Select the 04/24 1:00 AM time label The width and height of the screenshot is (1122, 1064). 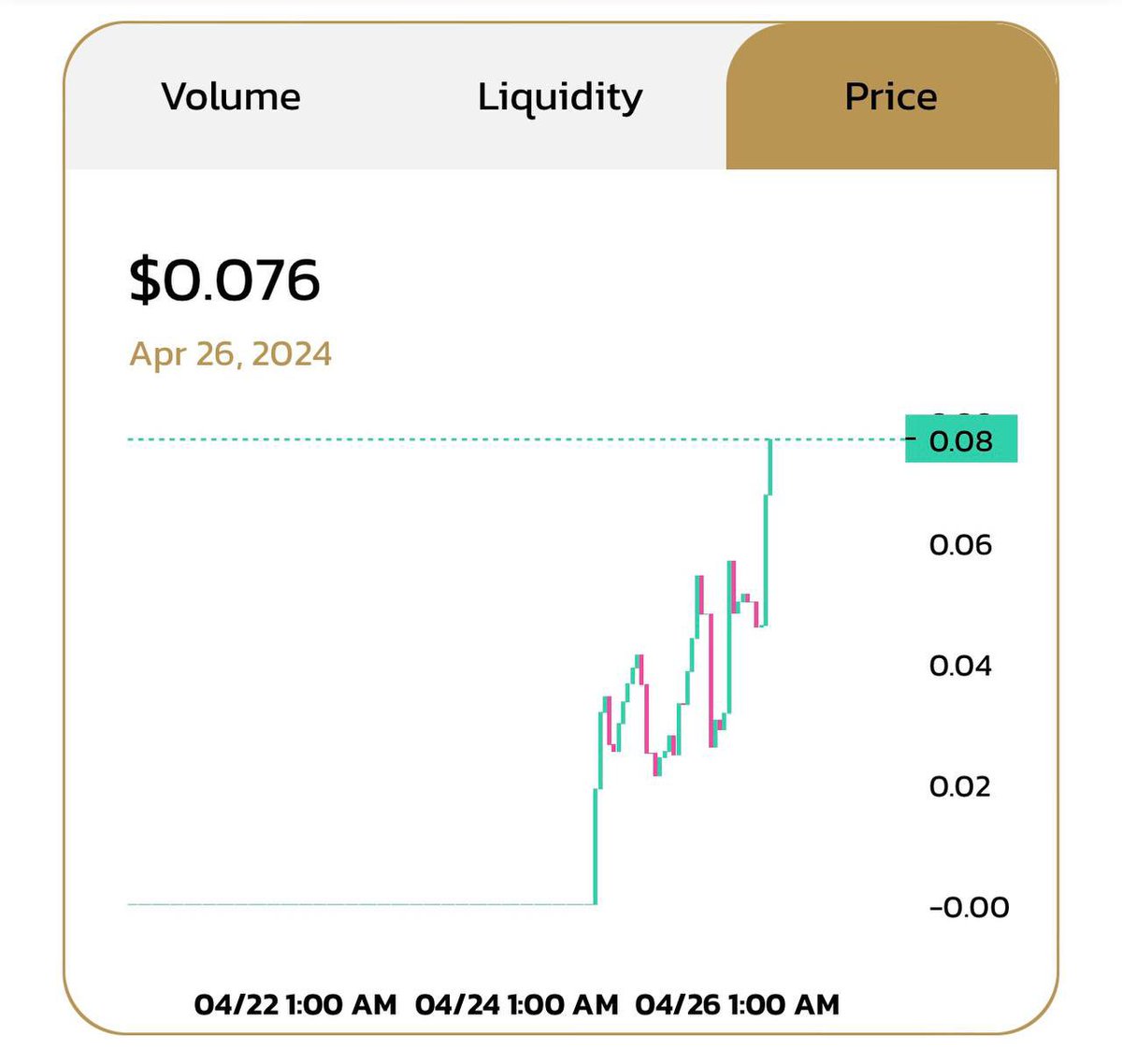(x=517, y=1005)
